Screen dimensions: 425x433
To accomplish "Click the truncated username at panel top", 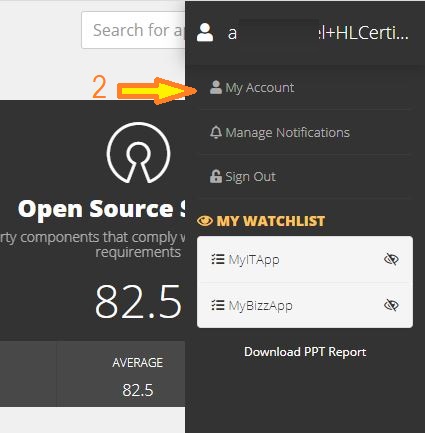I will 318,33.
